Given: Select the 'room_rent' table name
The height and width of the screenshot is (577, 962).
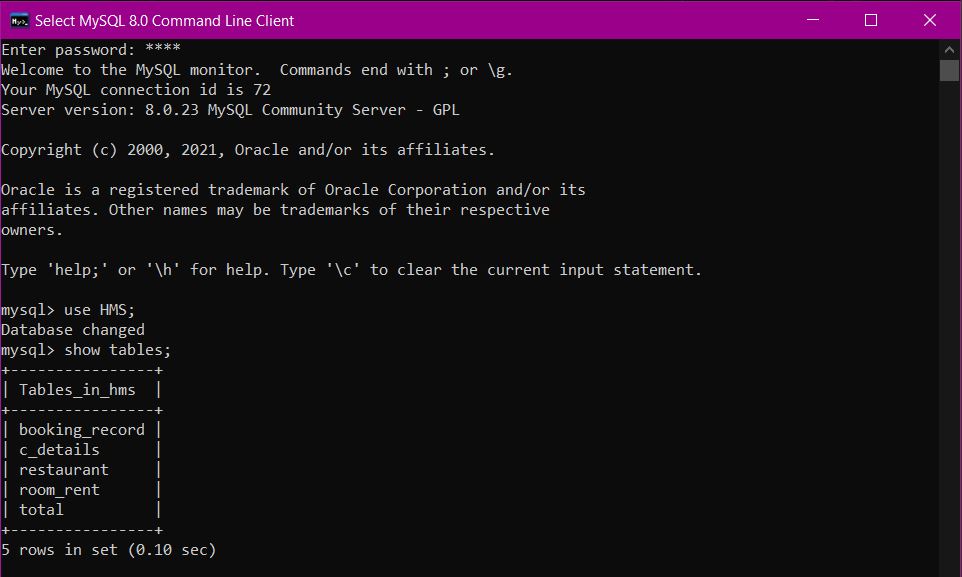Looking at the screenshot, I should (58, 489).
